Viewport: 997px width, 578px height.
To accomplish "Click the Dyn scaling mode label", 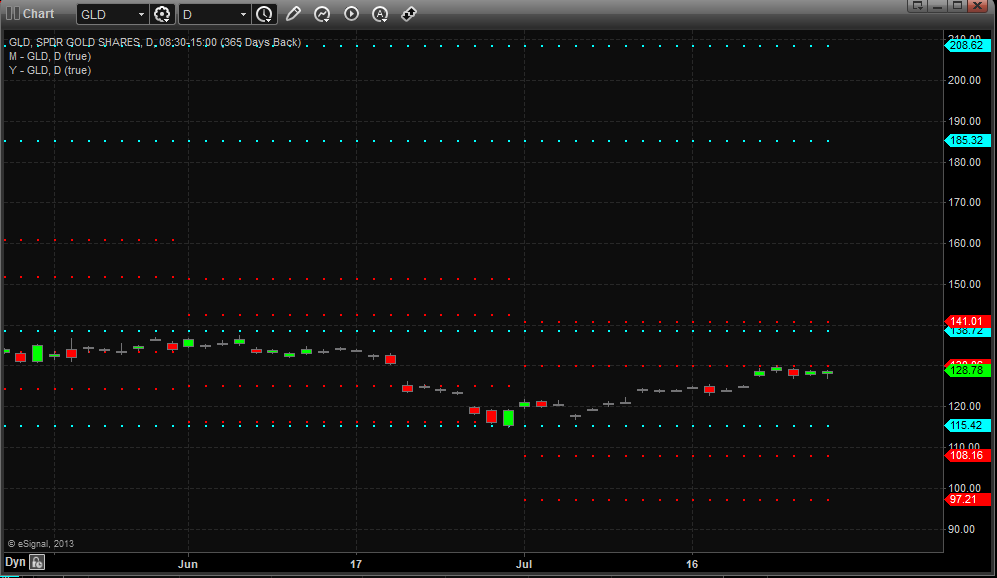I will (x=15, y=562).
